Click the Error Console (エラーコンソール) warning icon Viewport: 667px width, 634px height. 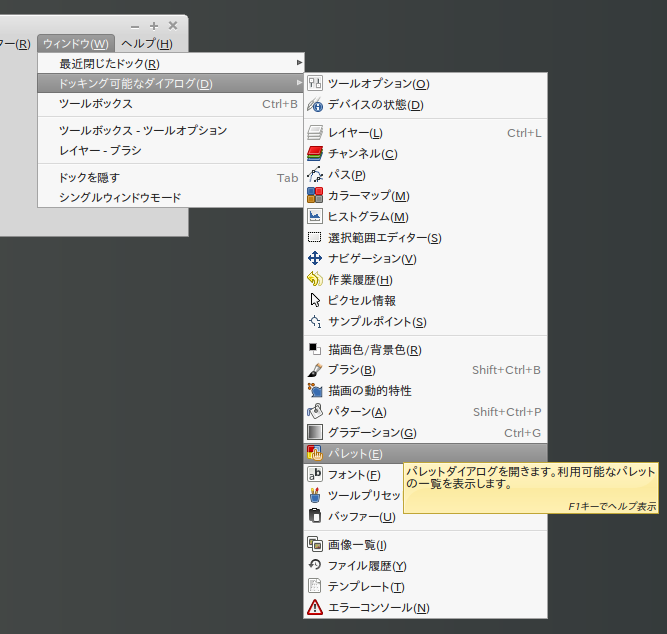315,607
